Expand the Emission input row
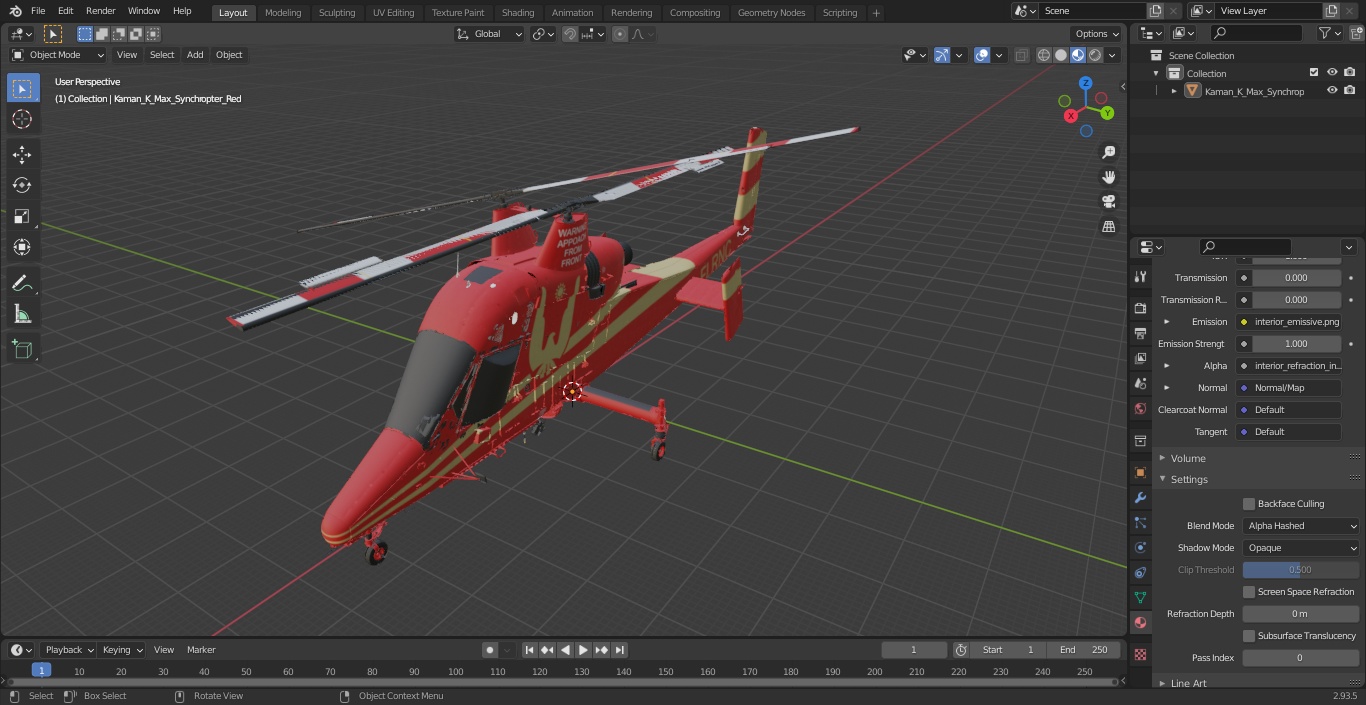The image size is (1366, 705). pos(1167,322)
